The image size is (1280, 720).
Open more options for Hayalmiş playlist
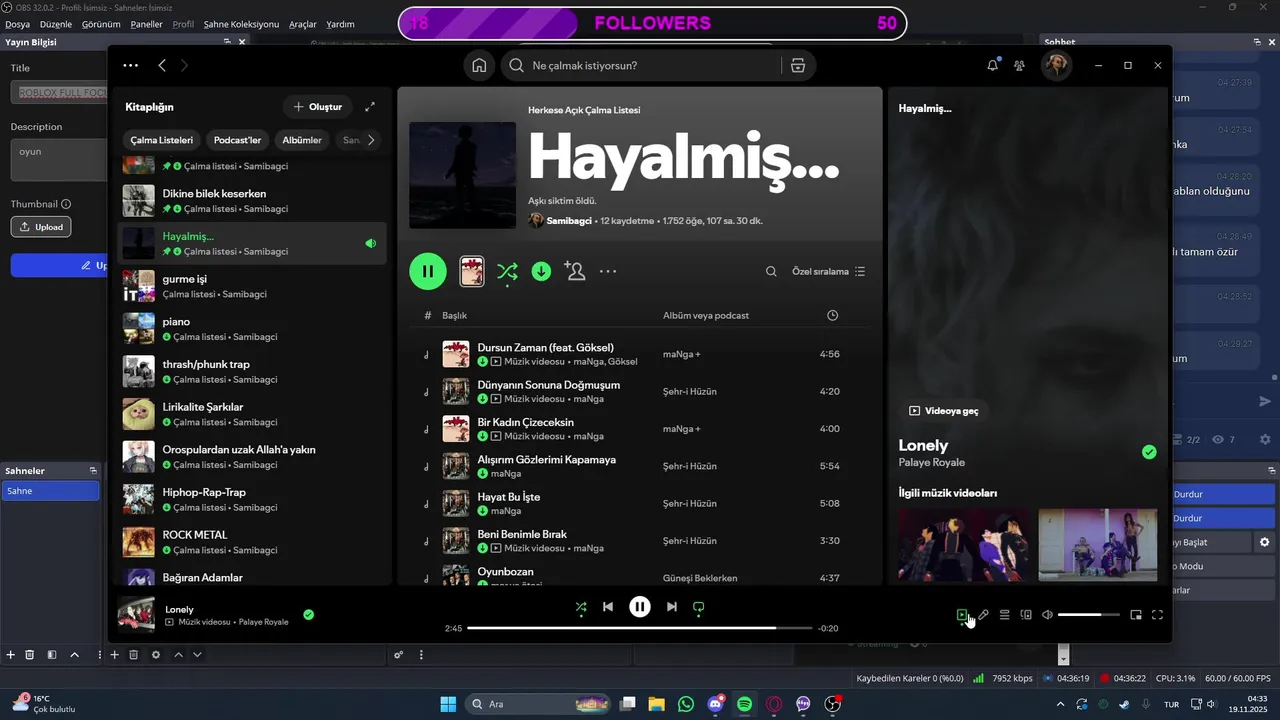coord(608,271)
